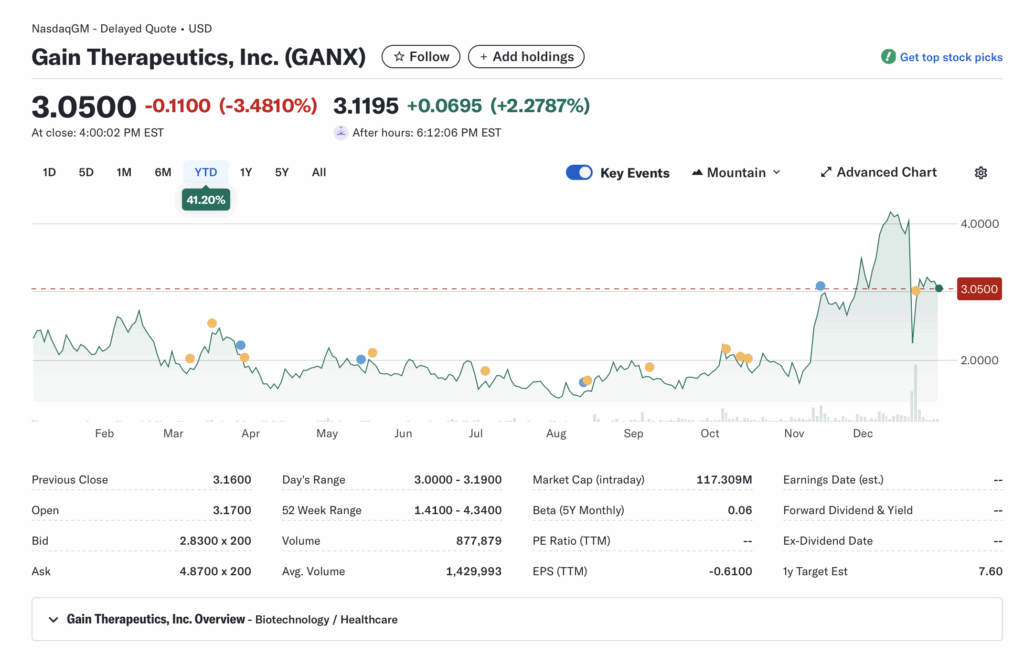Click the red current price tag 3.0500
This screenshot has width=1024, height=654.
click(x=978, y=289)
